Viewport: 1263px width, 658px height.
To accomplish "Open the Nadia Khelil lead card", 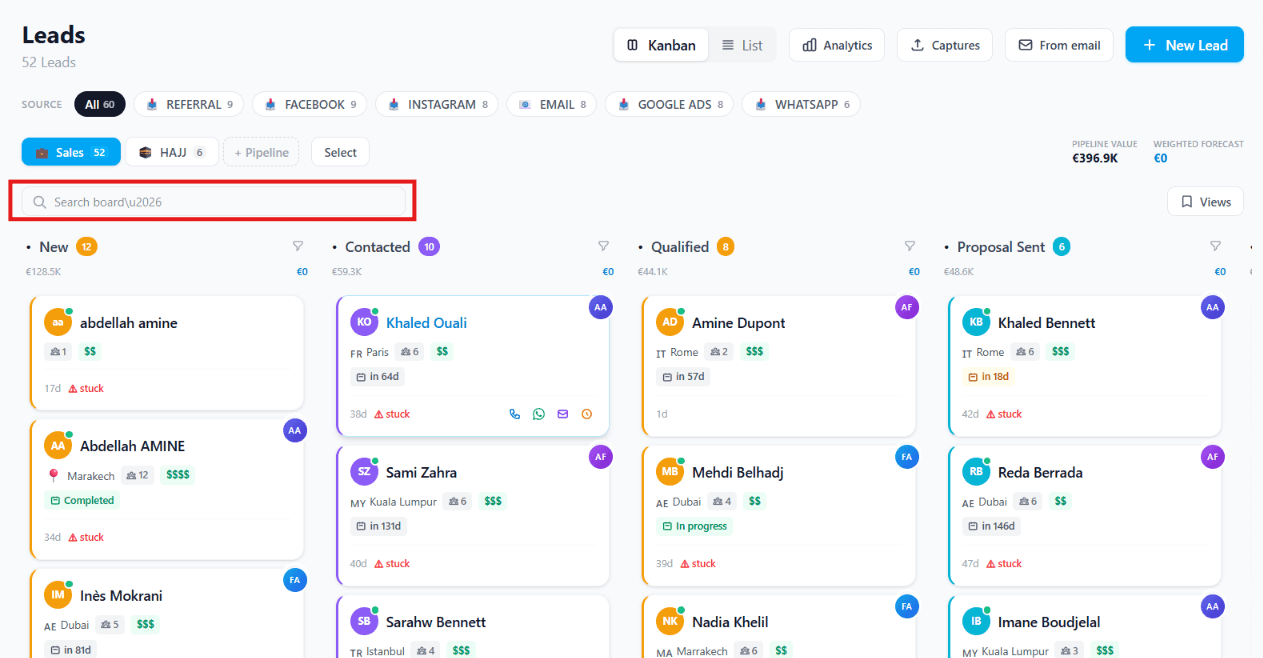I will click(779, 626).
